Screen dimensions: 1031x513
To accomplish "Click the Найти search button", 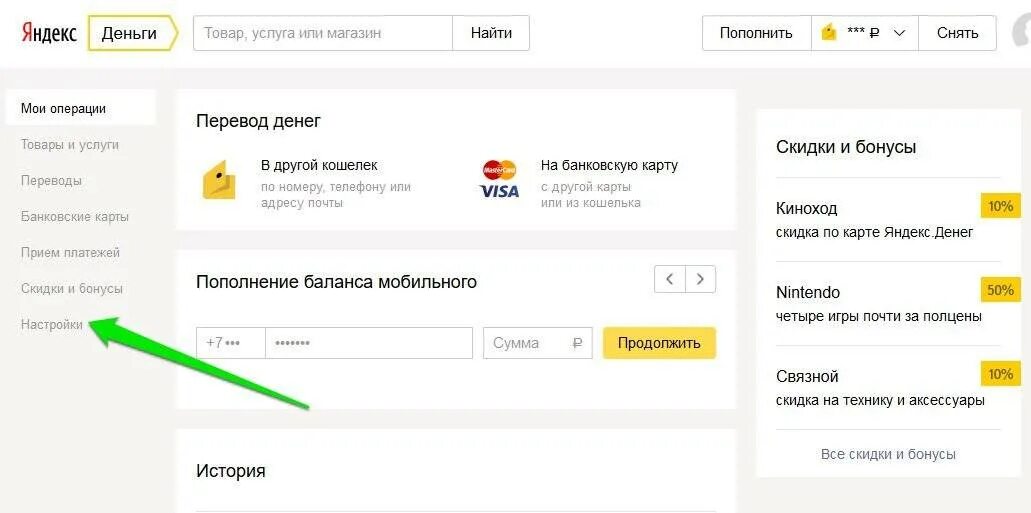I will (491, 33).
